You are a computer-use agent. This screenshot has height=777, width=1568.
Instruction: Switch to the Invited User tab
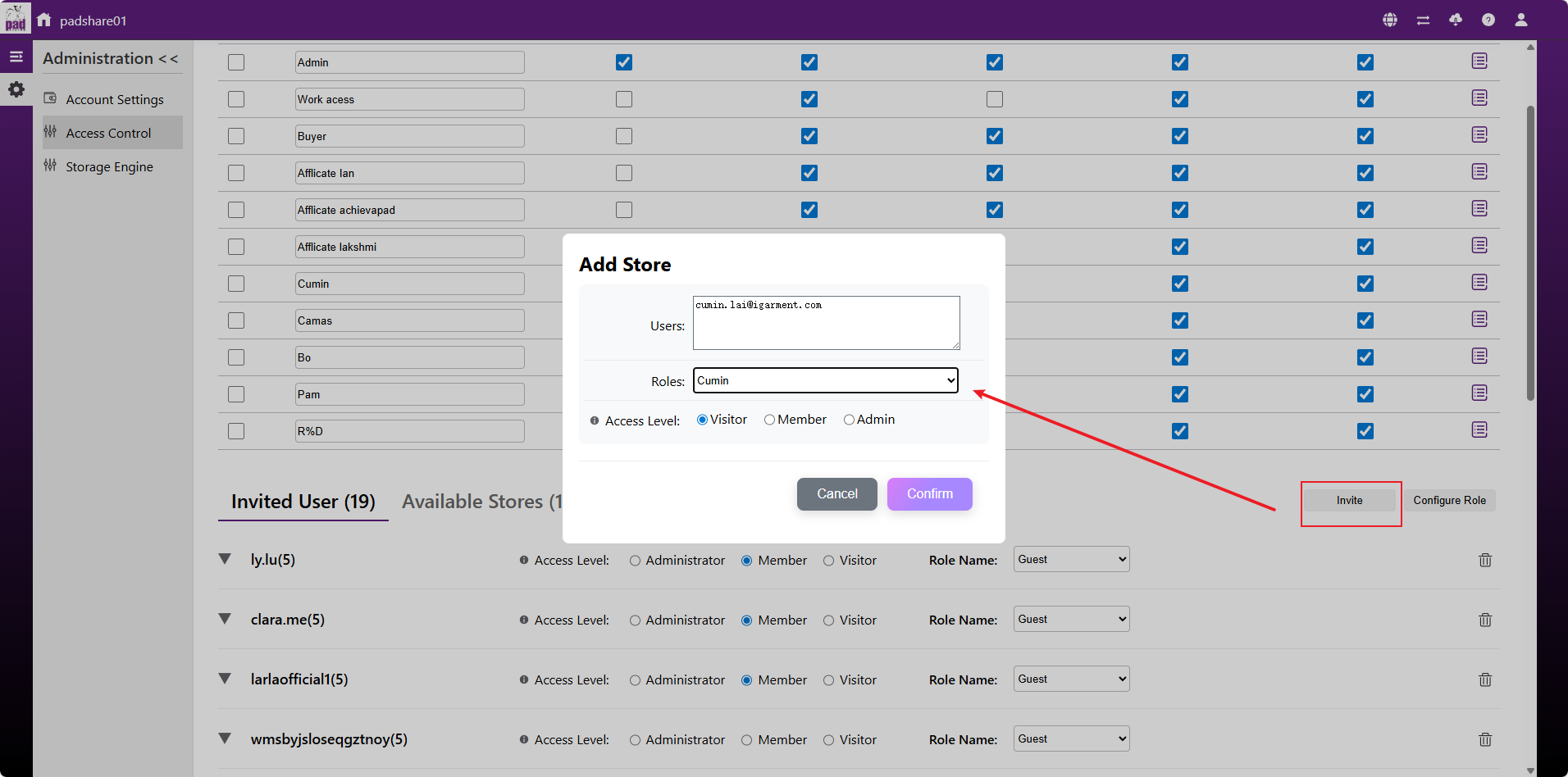(303, 502)
